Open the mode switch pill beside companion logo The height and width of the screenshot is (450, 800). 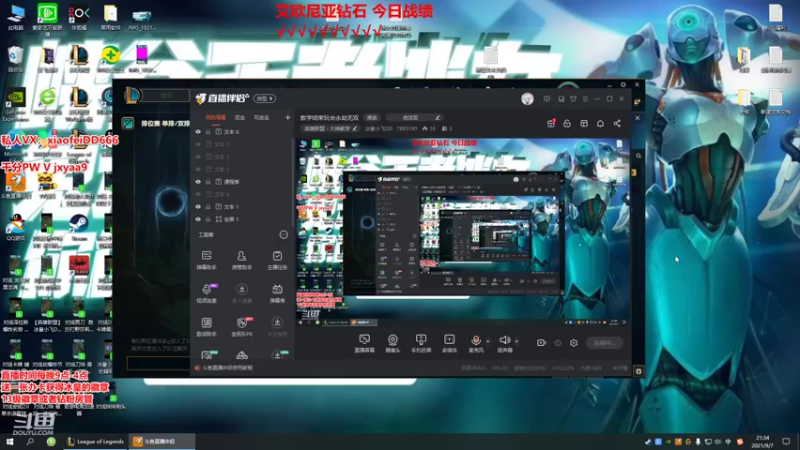click(264, 98)
